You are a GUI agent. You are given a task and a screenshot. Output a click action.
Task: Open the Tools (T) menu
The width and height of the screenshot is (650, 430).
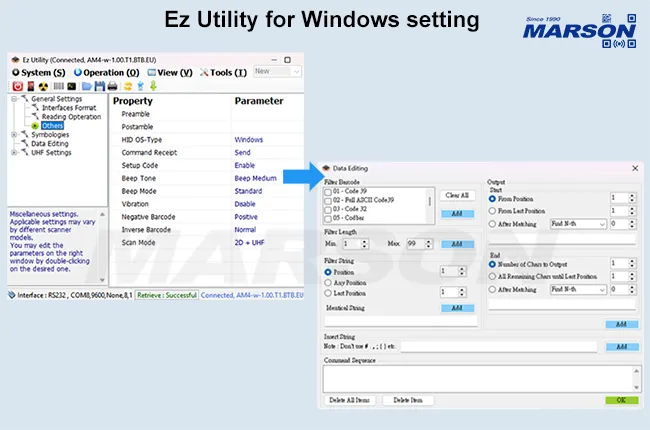click(x=223, y=73)
